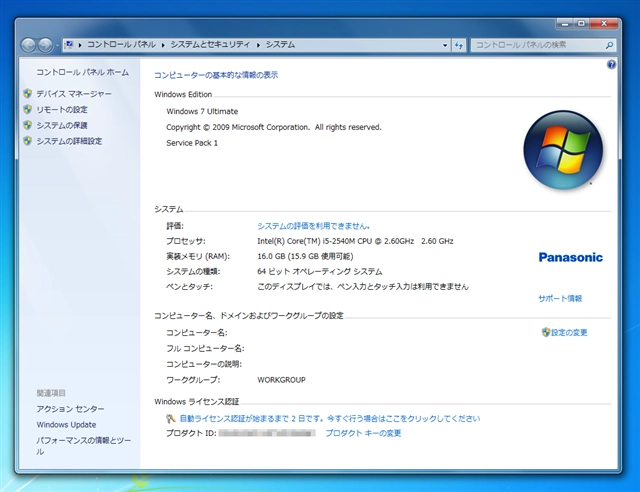Click the Intel Core i5-2540M processor value
Viewport: 640px width, 492px height.
click(355, 241)
